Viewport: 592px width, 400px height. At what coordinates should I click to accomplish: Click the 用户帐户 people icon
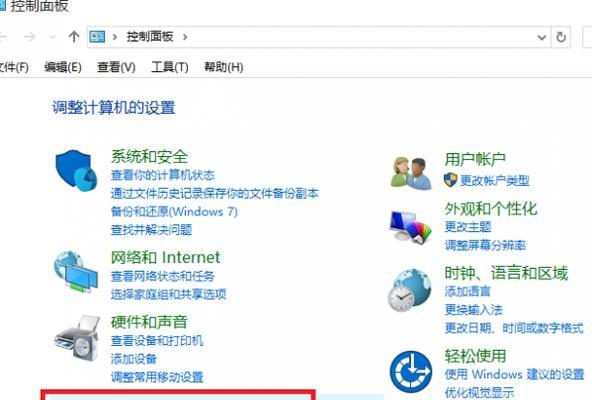(411, 173)
